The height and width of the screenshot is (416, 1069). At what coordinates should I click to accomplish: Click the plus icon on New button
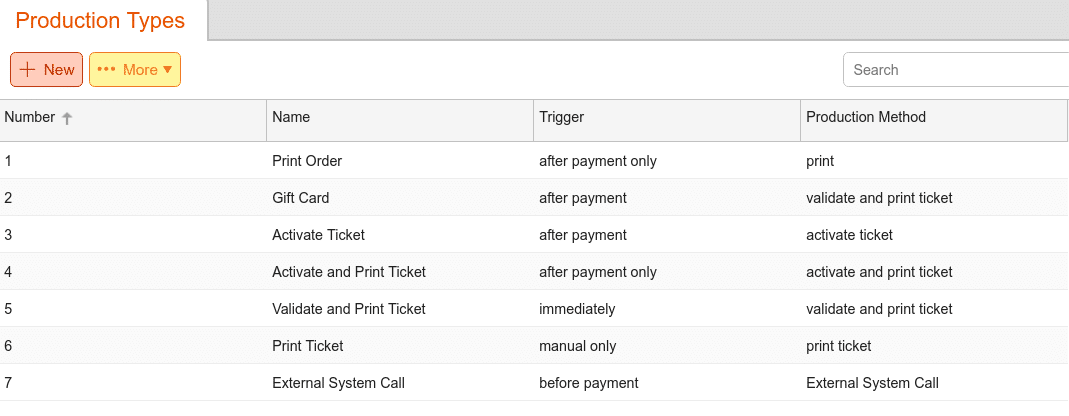(x=27, y=70)
